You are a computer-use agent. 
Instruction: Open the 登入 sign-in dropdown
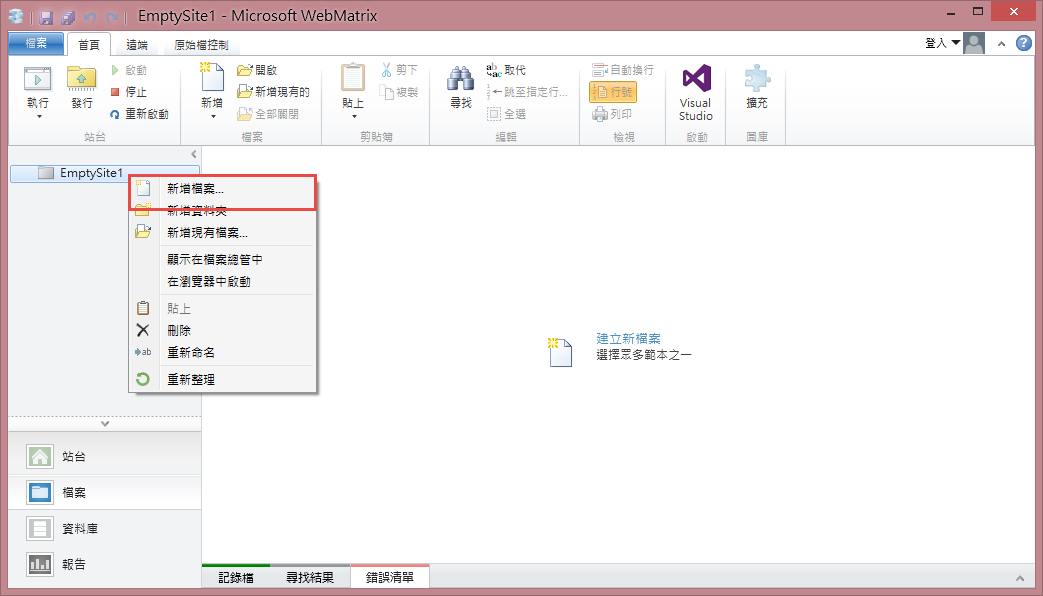pos(942,43)
